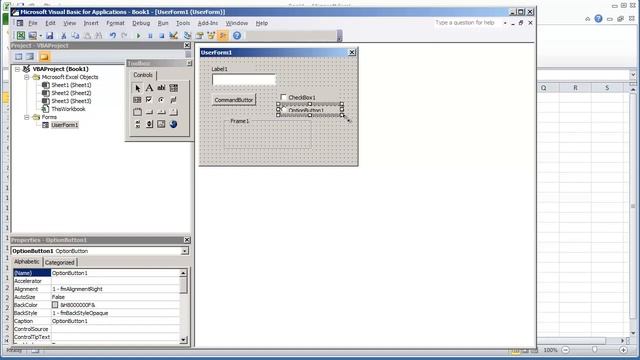Click the Caption property value OptionButton1

115,321
